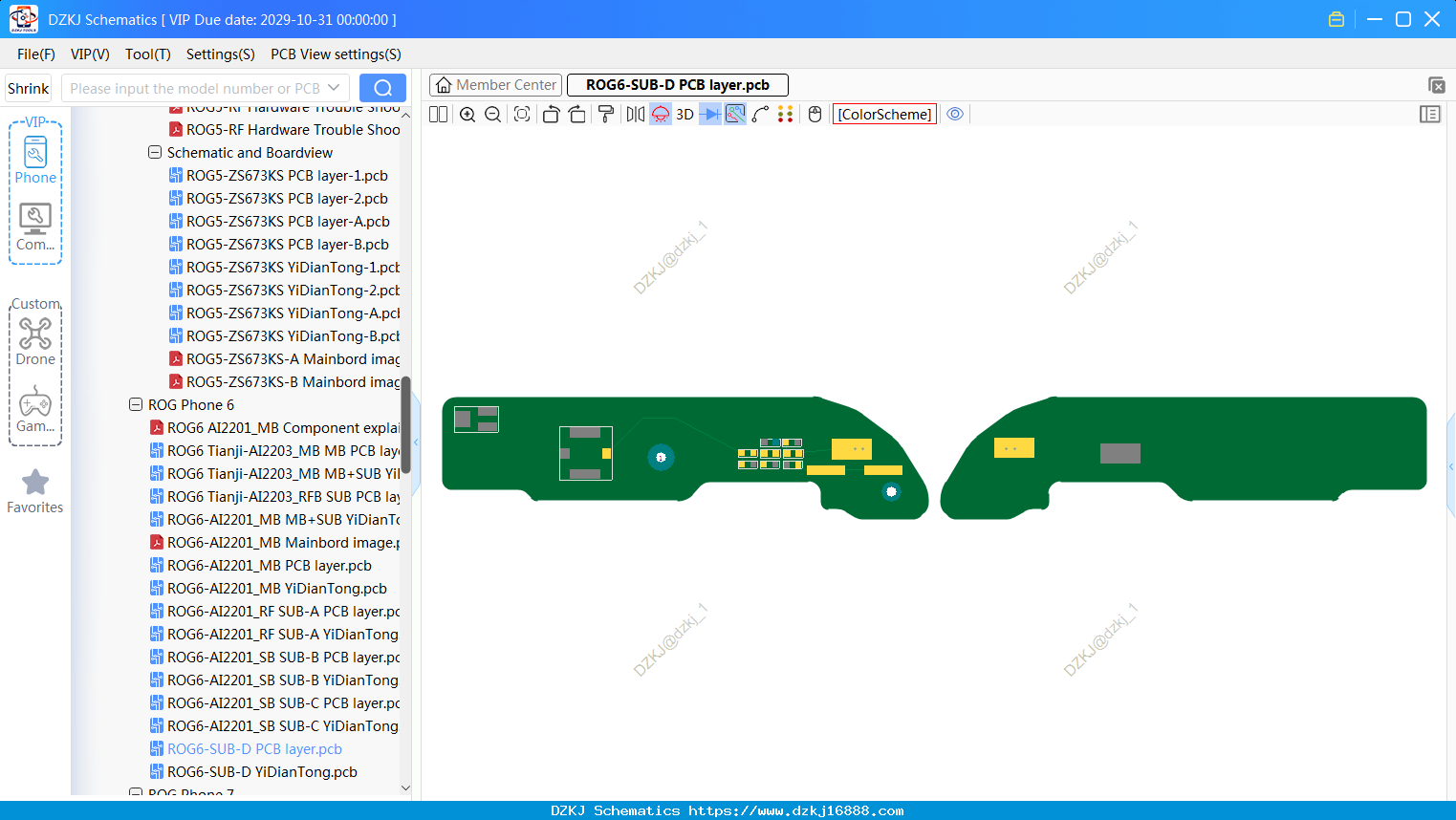Close all tabs icon at top right
Viewport: 1456px width, 820px height.
pos(1436,85)
